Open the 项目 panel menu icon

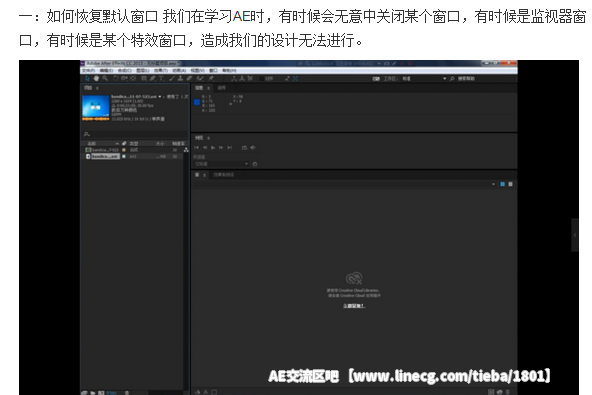97,88
